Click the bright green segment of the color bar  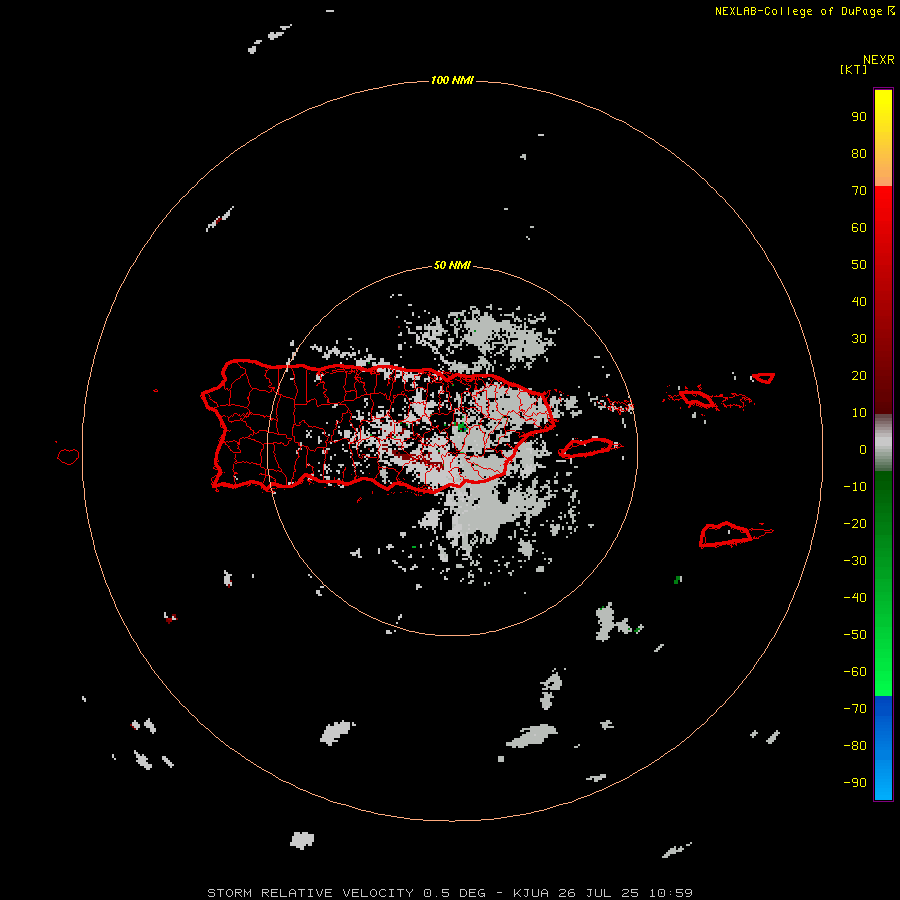point(883,677)
